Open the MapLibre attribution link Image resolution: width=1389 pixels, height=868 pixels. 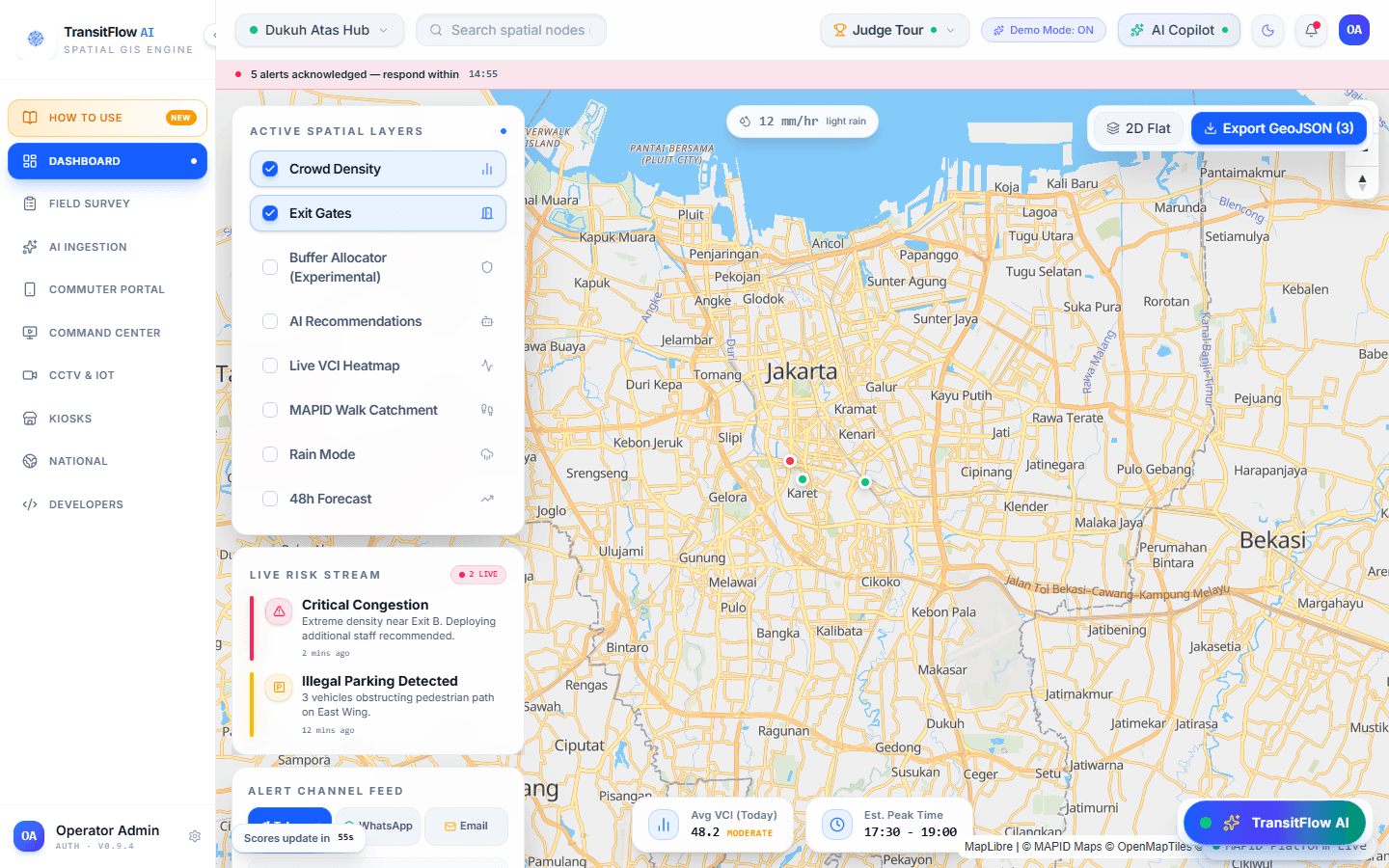(x=989, y=847)
